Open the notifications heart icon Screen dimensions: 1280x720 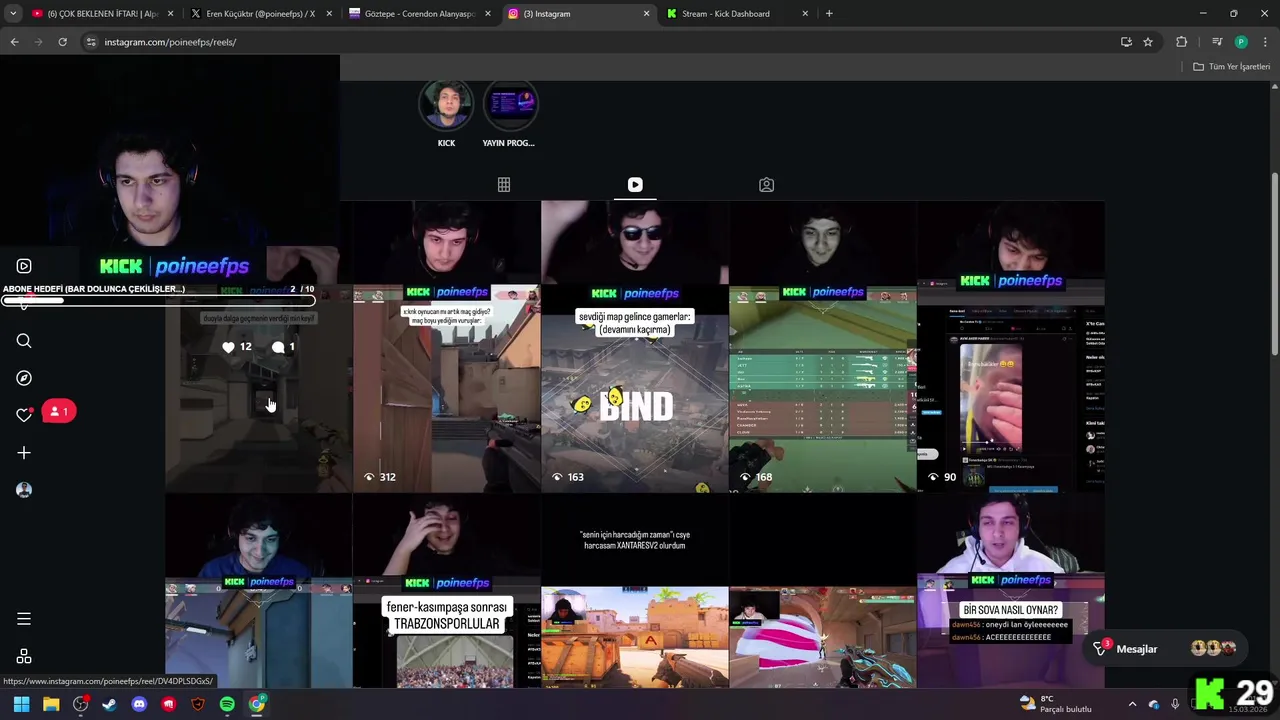tap(24, 415)
